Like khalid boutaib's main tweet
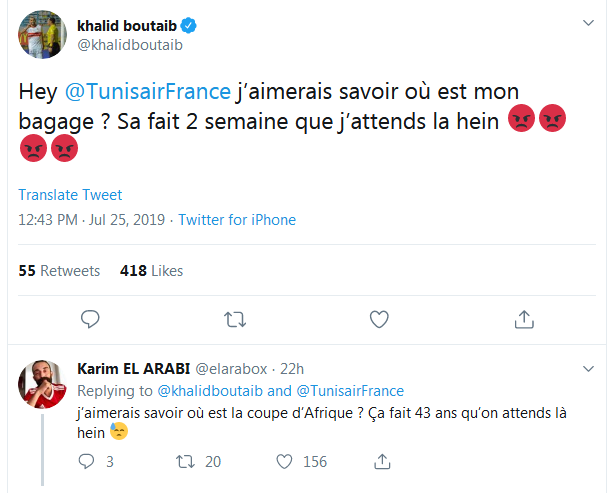Screen dimensions: 609x493 pos(379,320)
